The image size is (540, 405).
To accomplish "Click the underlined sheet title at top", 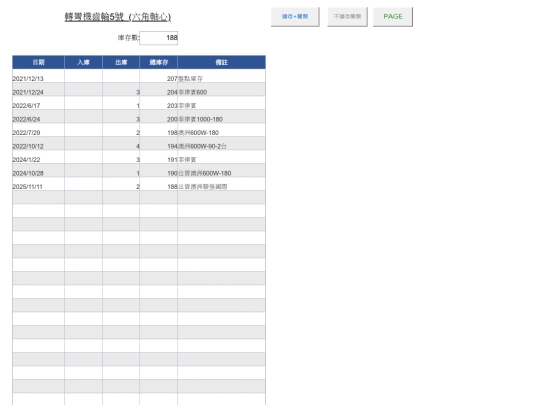I will point(118,17).
